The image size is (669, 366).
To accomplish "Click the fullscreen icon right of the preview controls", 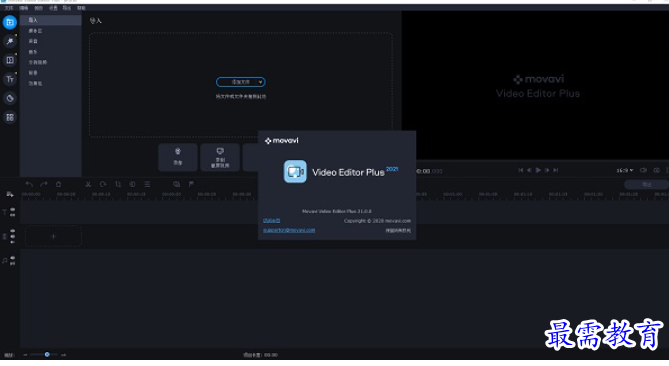I will [657, 170].
